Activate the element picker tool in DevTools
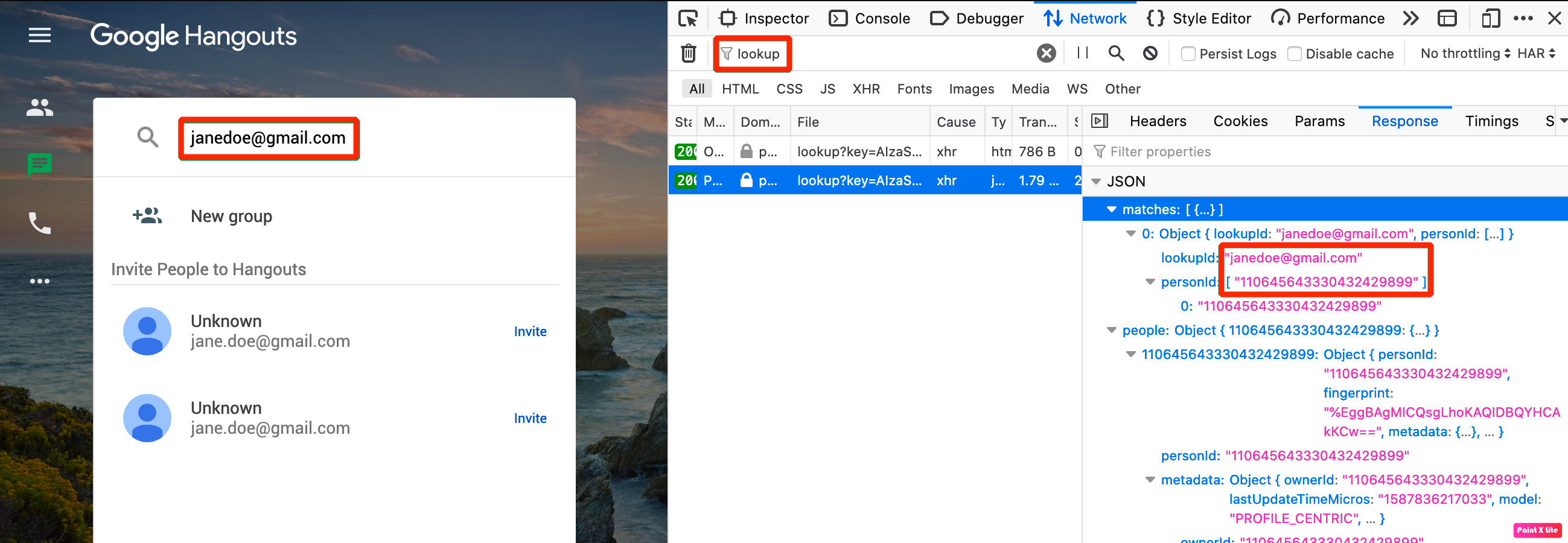1568x543 pixels. click(x=688, y=19)
